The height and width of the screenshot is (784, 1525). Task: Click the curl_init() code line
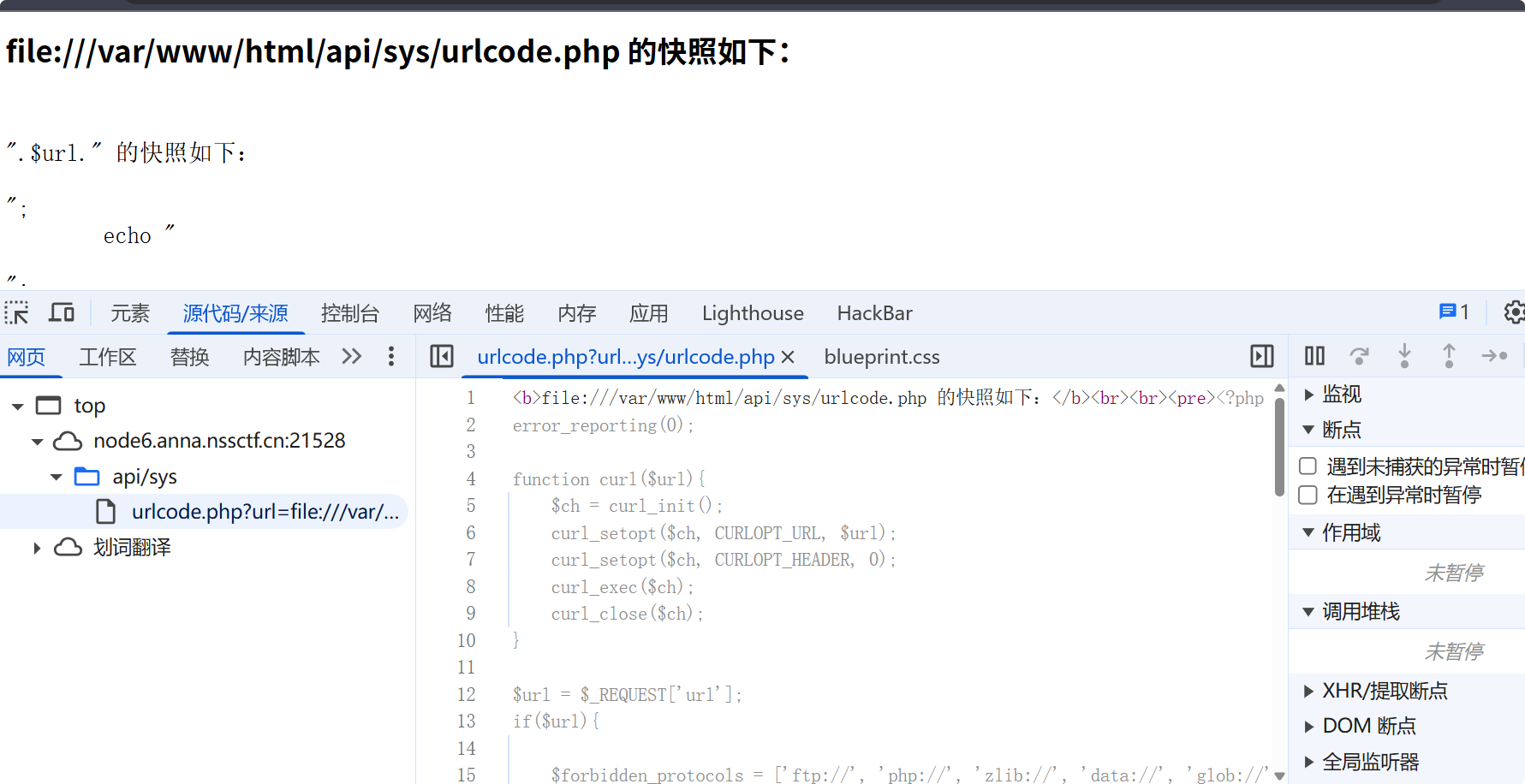pyautogui.click(x=637, y=506)
